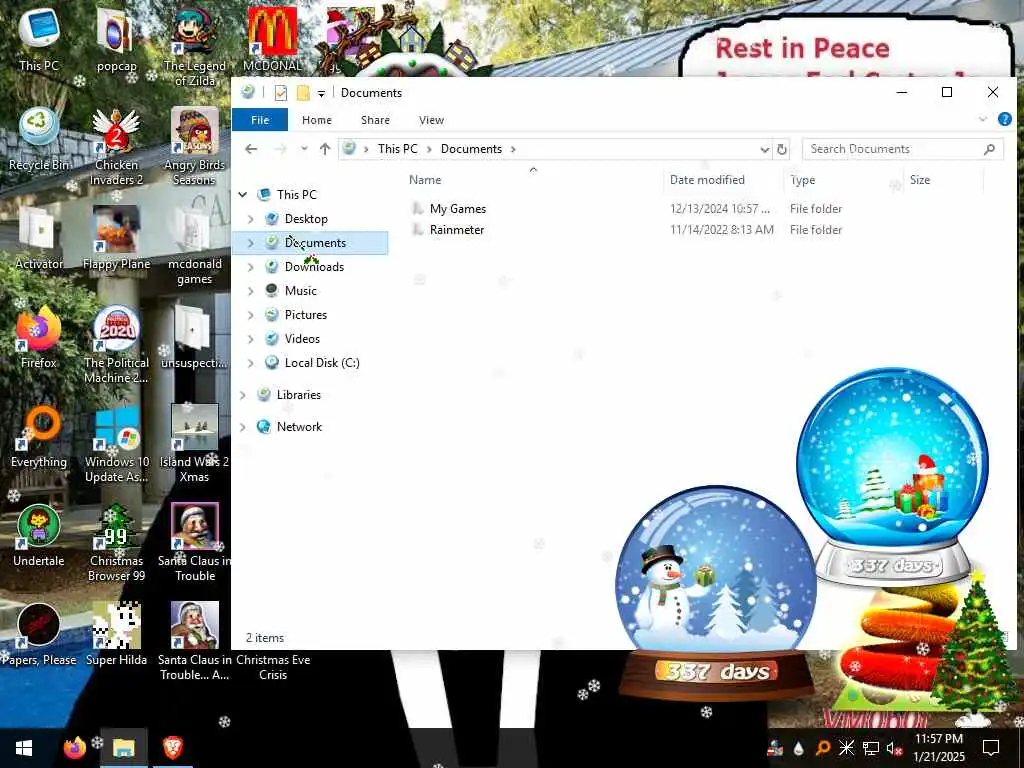1024x768 pixels.
Task: Click the Properties quick access toolbar icon
Action: [x=281, y=93]
